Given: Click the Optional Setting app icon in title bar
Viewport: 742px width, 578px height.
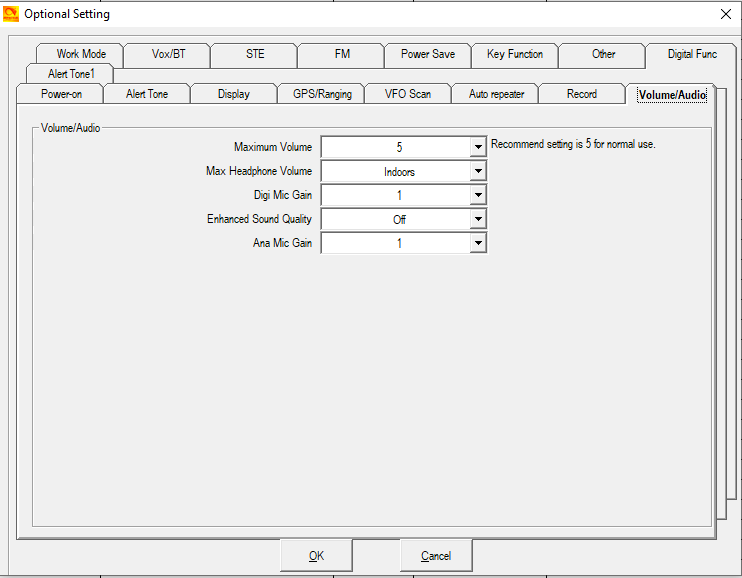Looking at the screenshot, I should pyautogui.click(x=11, y=14).
